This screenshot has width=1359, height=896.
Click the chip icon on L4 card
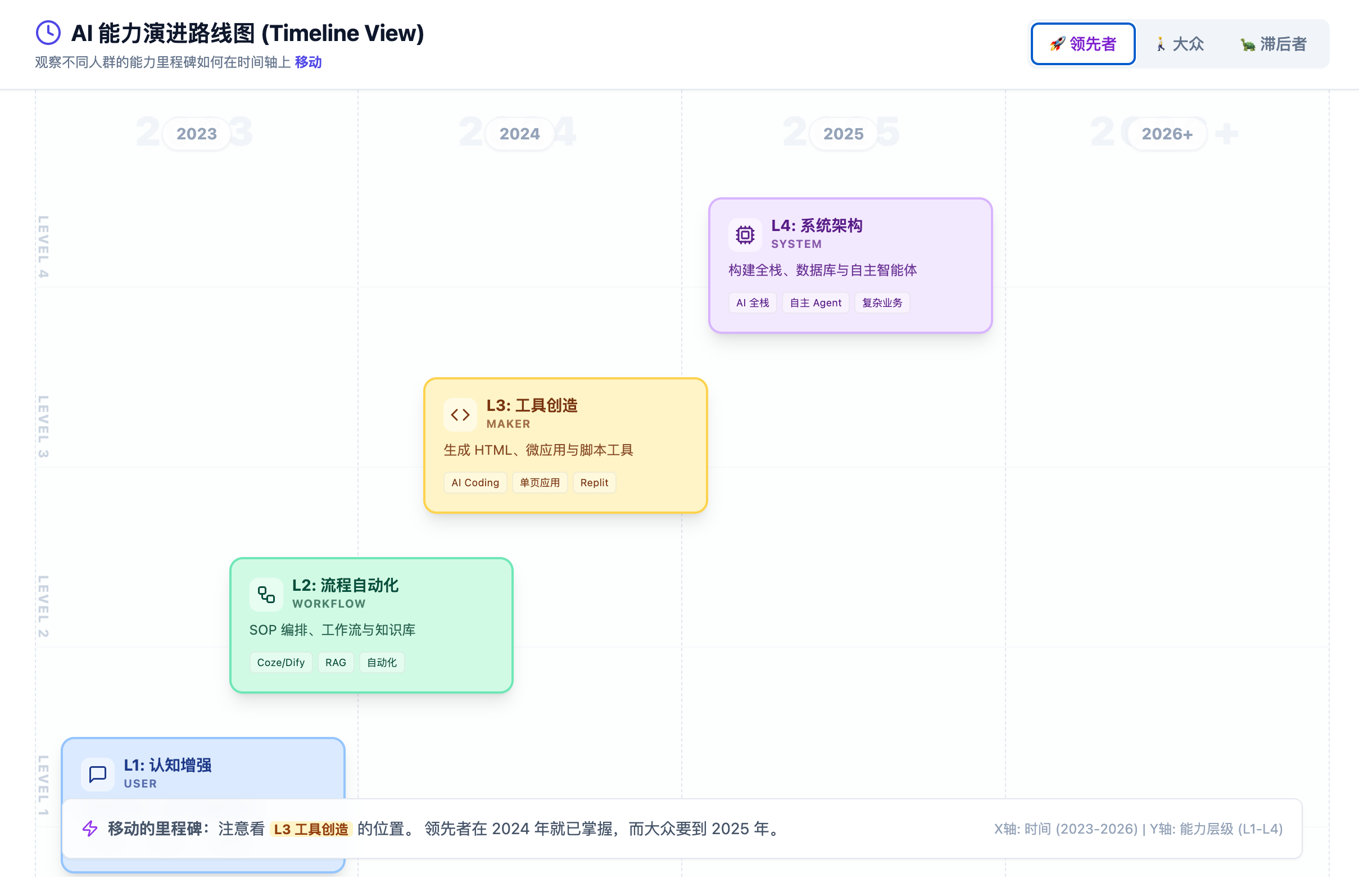tap(745, 235)
